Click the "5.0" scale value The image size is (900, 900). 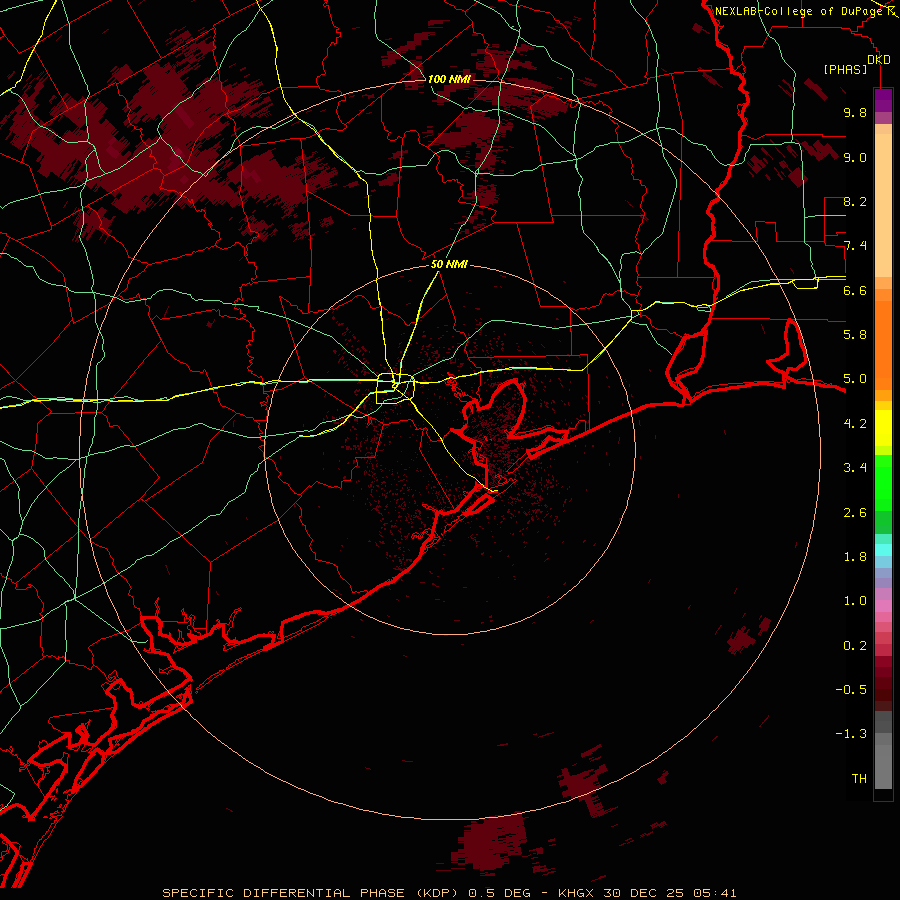click(x=855, y=379)
